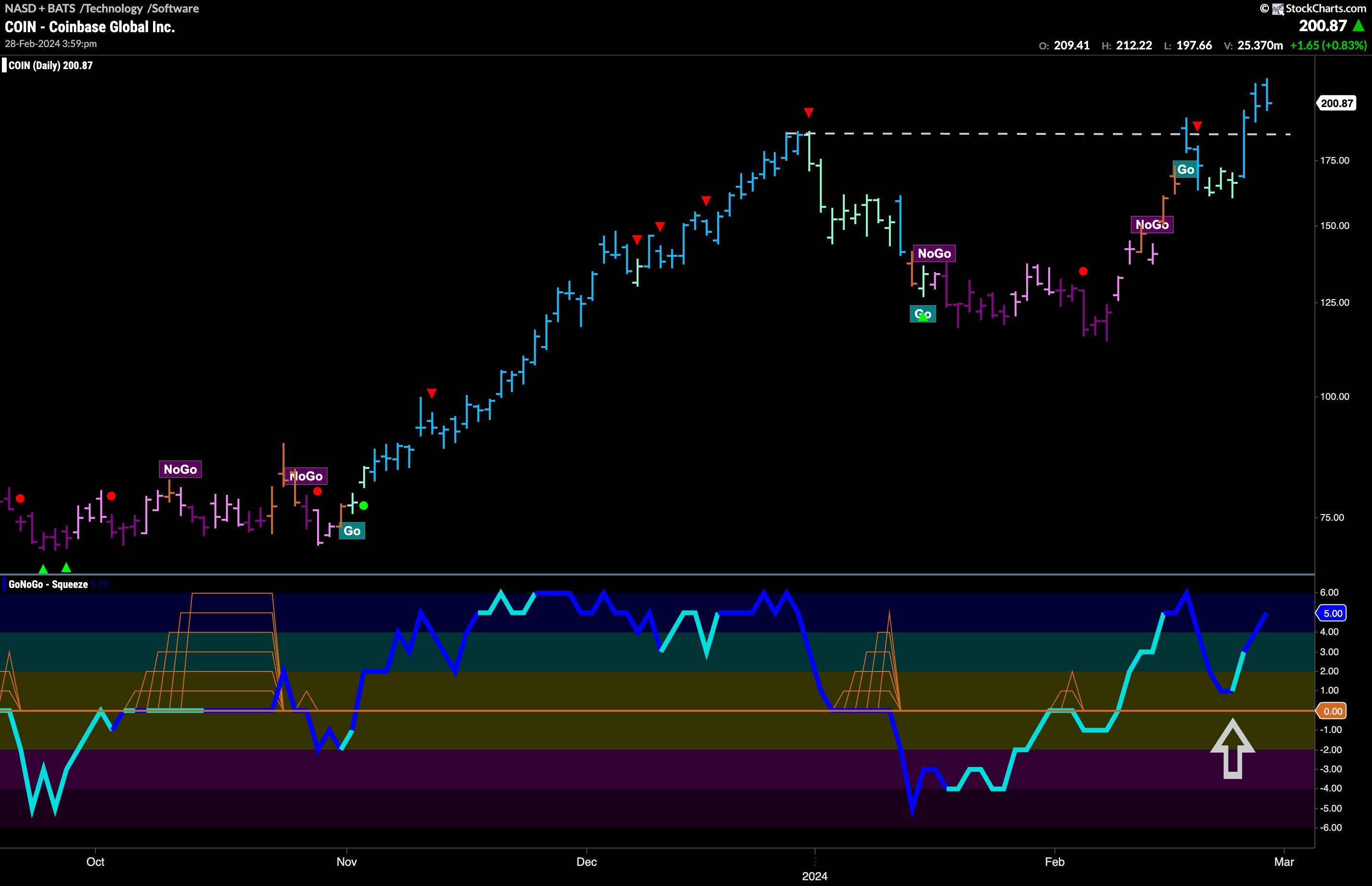Click the Nov label on the time axis

coord(347,862)
